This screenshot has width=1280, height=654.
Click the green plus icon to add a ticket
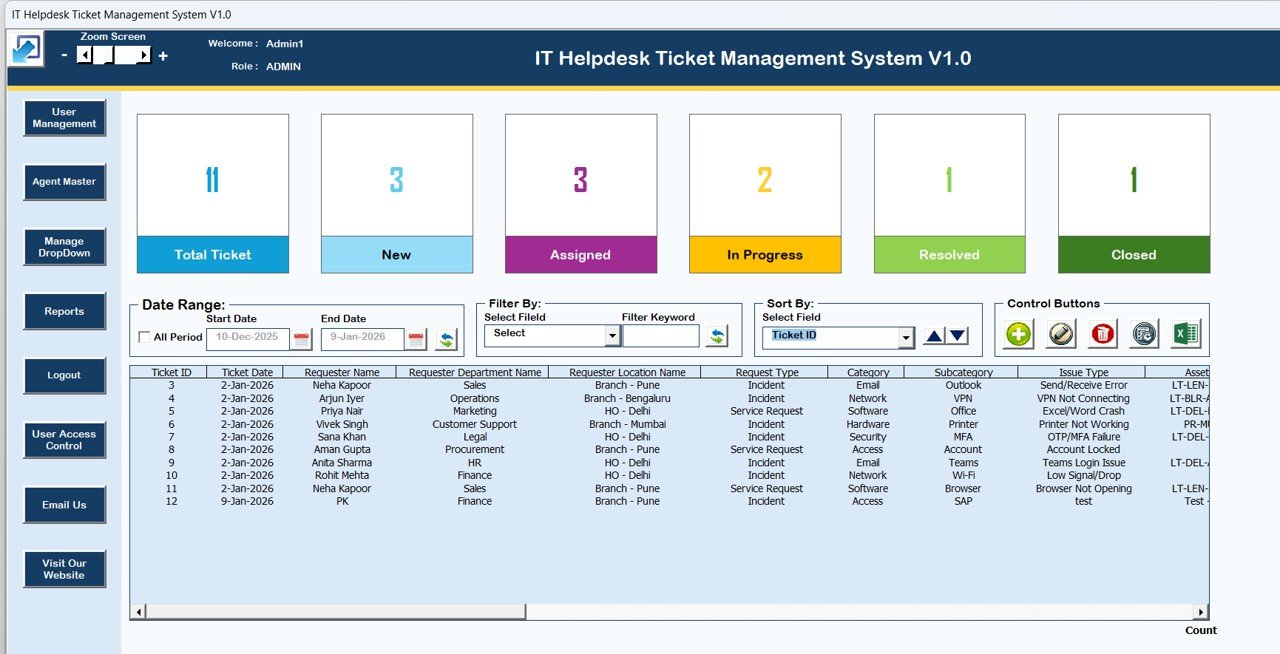coord(1018,333)
